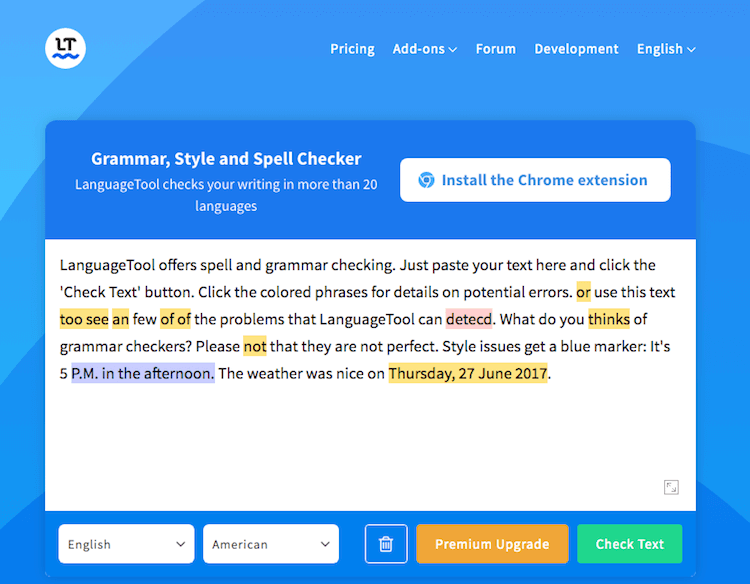The image size is (750, 584).
Task: Open the Add-ons menu
Action: (425, 49)
